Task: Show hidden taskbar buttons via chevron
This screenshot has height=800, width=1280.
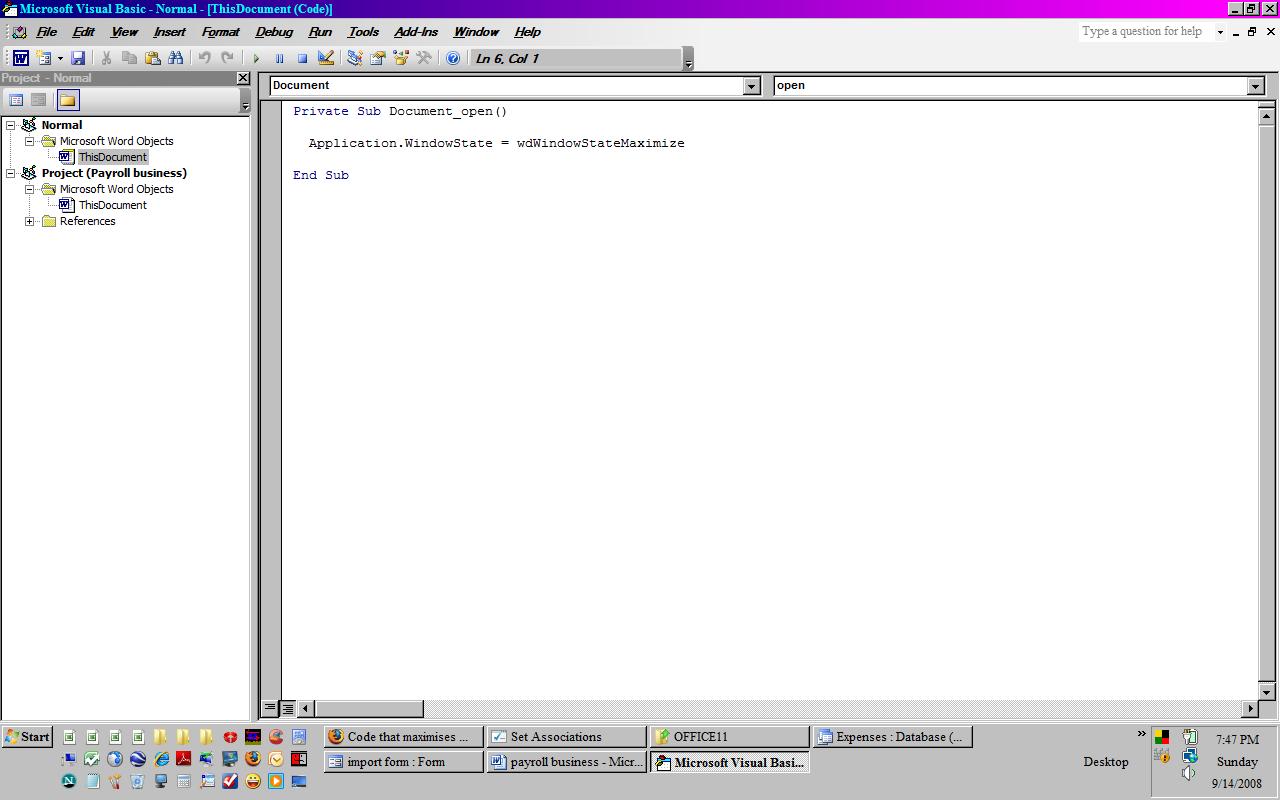Action: (1141, 734)
